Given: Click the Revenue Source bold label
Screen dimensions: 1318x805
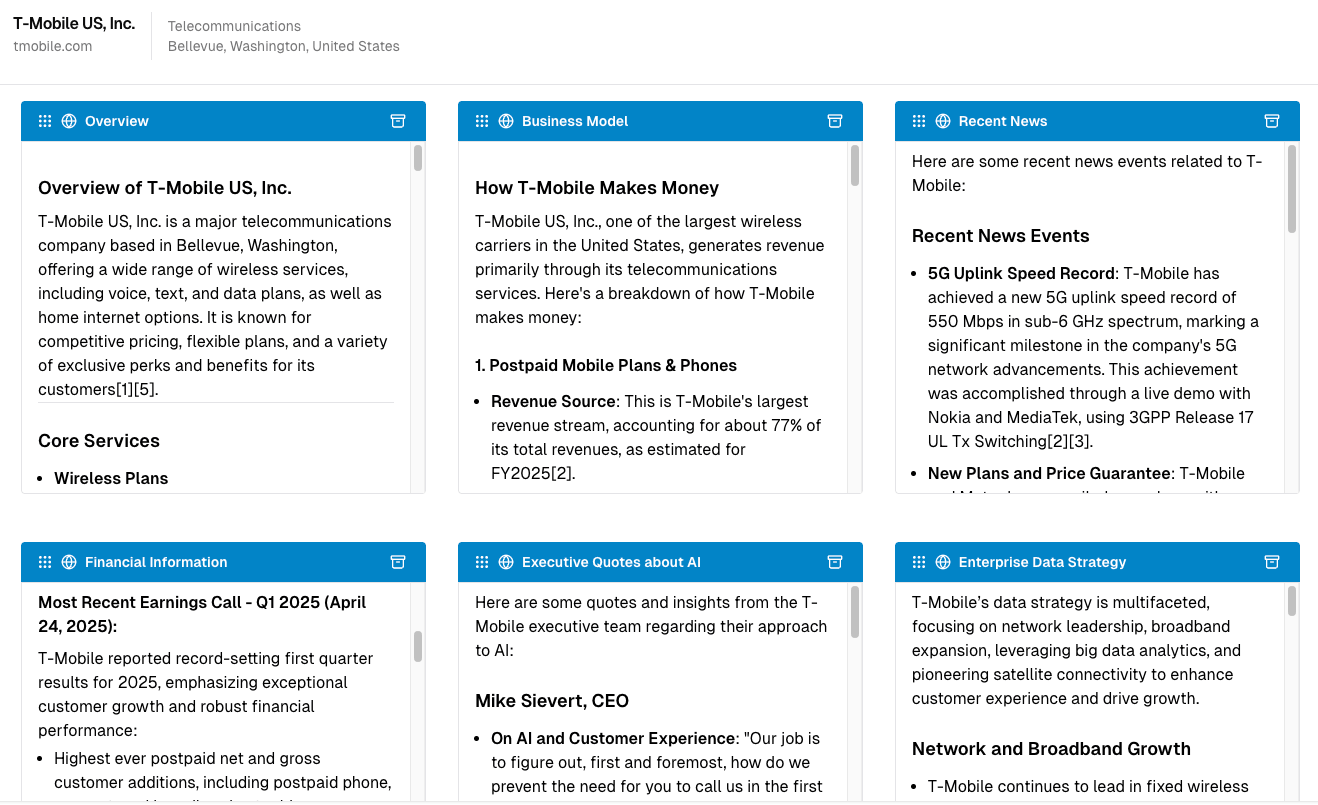Looking at the screenshot, I should tap(553, 402).
